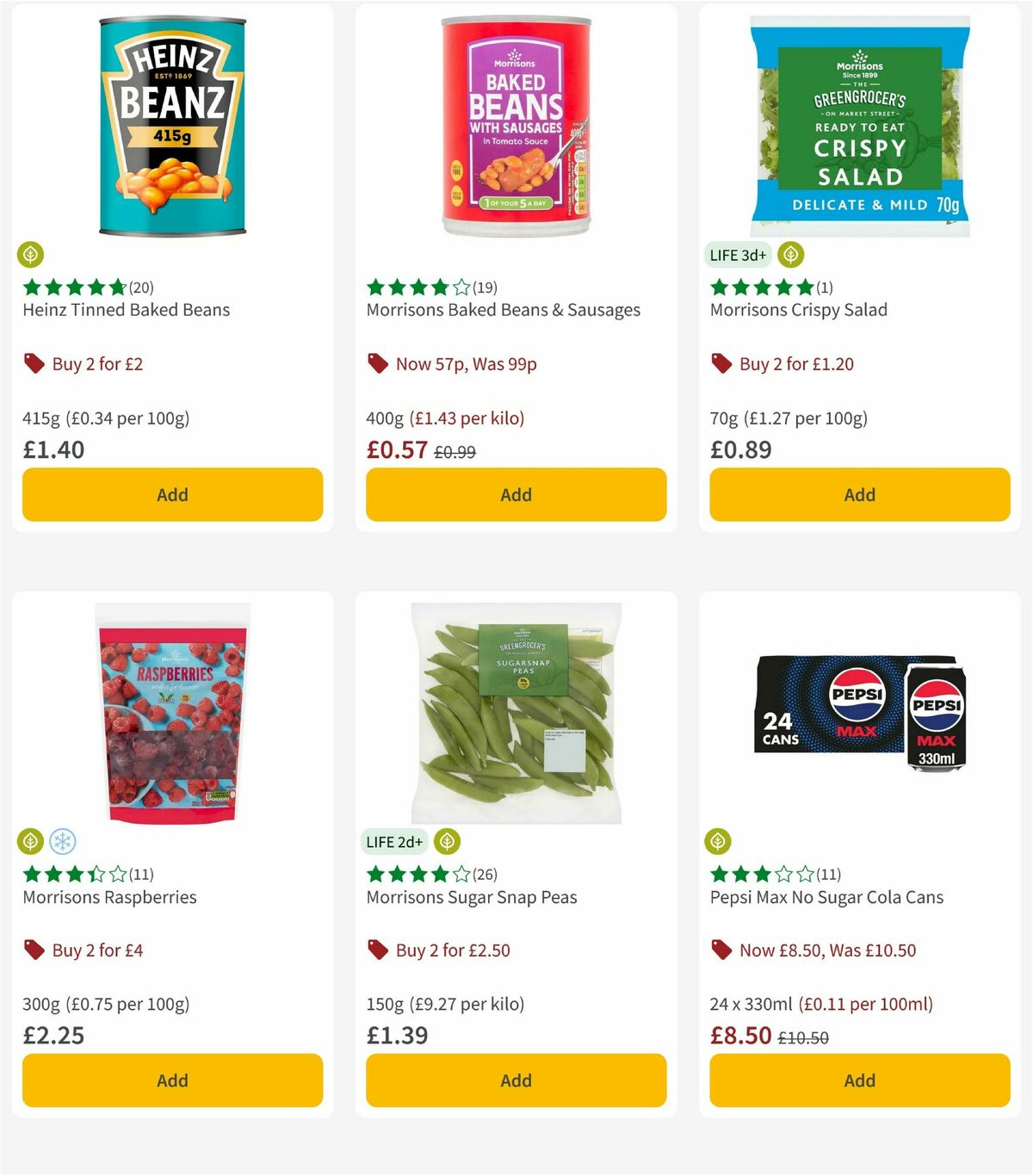
Task: Click the red tag icon next to Now 57p offer
Action: click(377, 363)
